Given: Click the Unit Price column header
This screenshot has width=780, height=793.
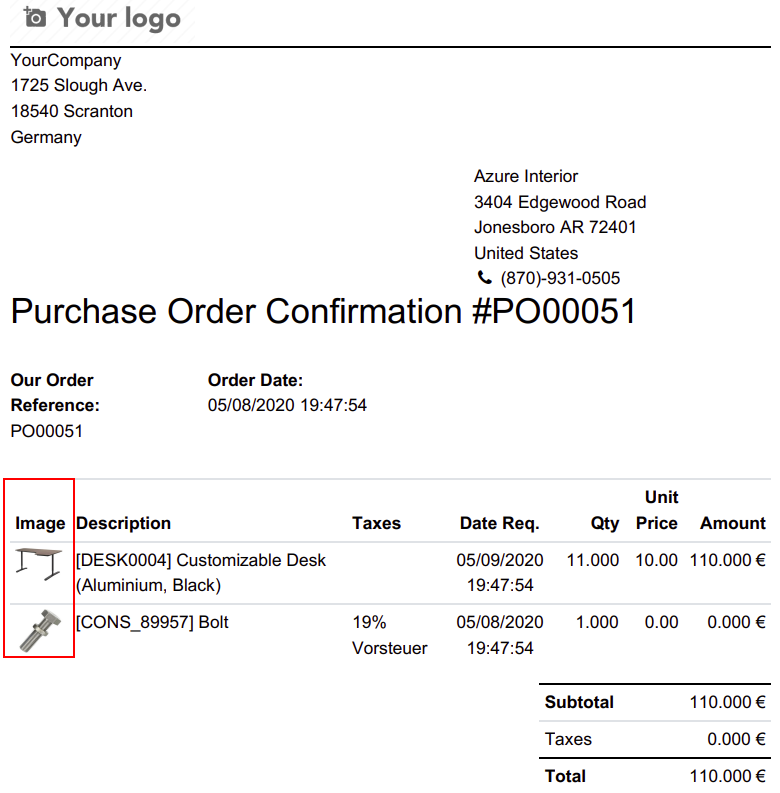Looking at the screenshot, I should pos(656,510).
